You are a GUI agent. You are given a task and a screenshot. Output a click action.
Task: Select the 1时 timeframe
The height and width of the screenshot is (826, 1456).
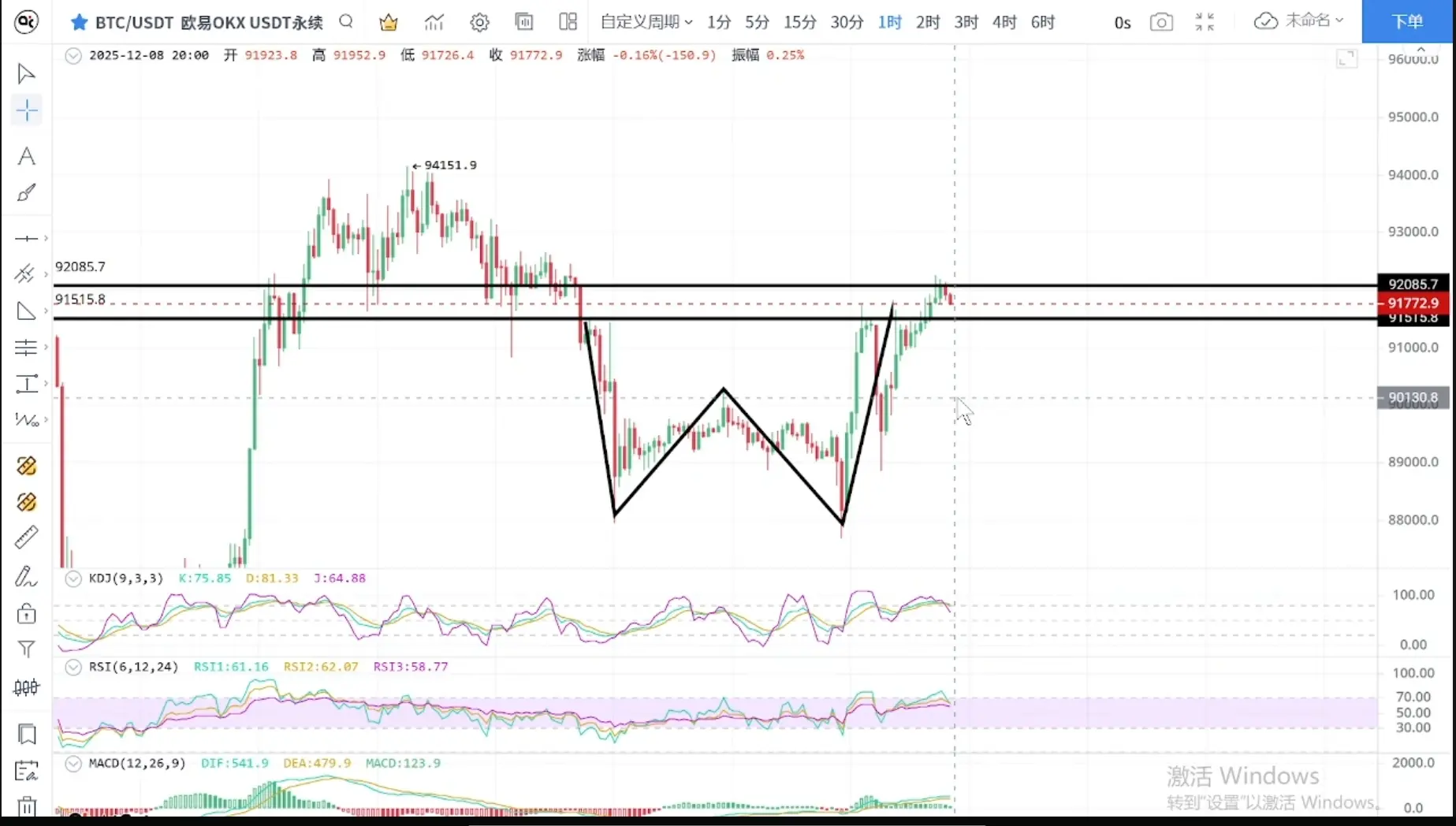(x=889, y=22)
